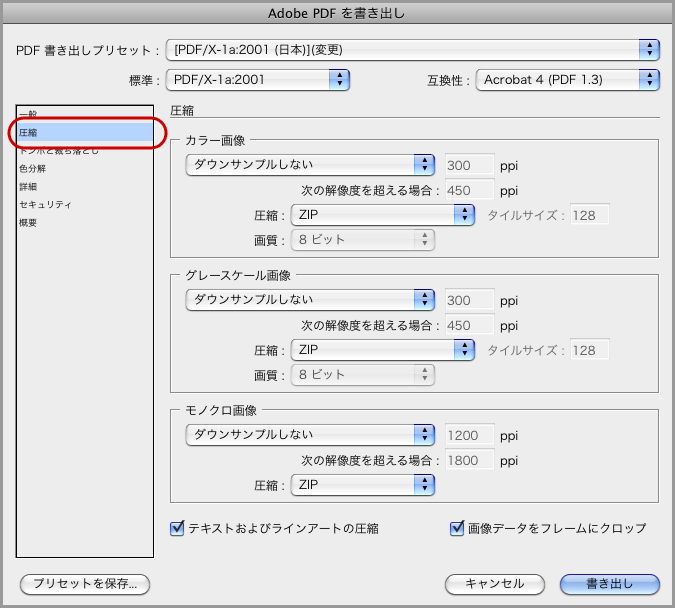Open the 標準 PDF/X-1a:2001 dropdown
The image size is (675, 608).
(x=257, y=80)
